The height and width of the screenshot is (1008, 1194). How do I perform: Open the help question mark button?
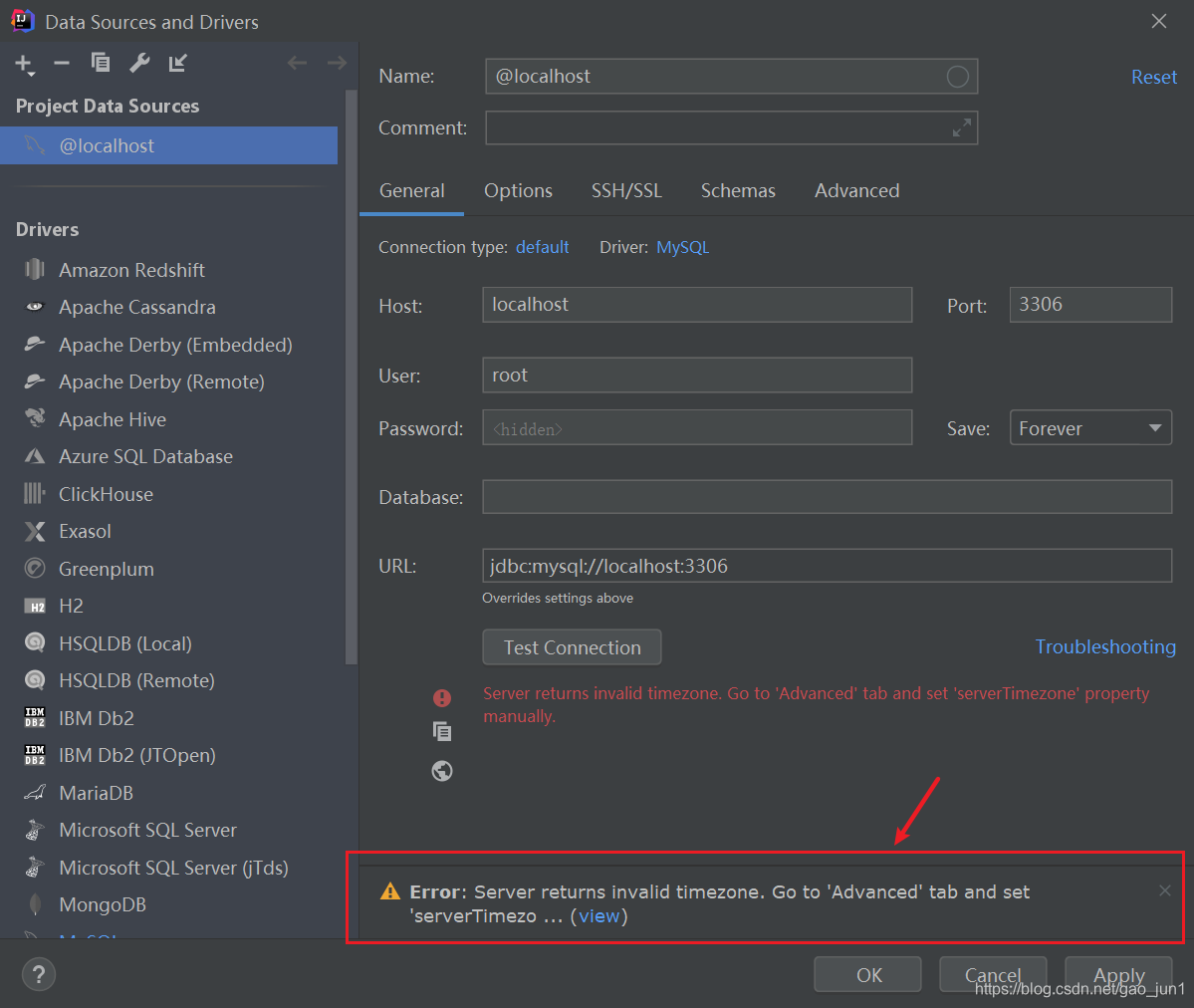(39, 974)
